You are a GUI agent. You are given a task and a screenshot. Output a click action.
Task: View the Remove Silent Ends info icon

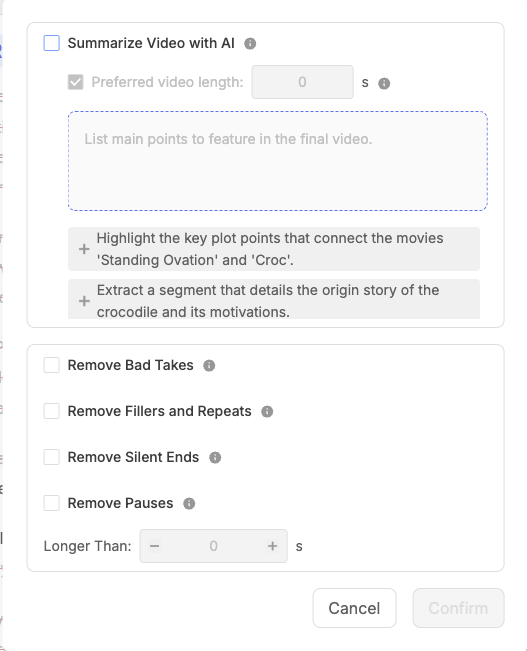(x=215, y=458)
